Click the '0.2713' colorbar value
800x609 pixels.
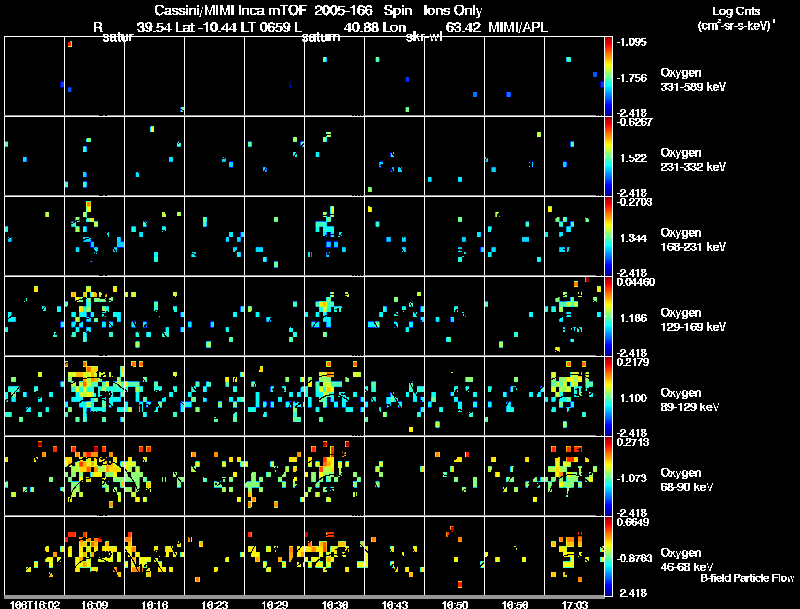[x=632, y=442]
